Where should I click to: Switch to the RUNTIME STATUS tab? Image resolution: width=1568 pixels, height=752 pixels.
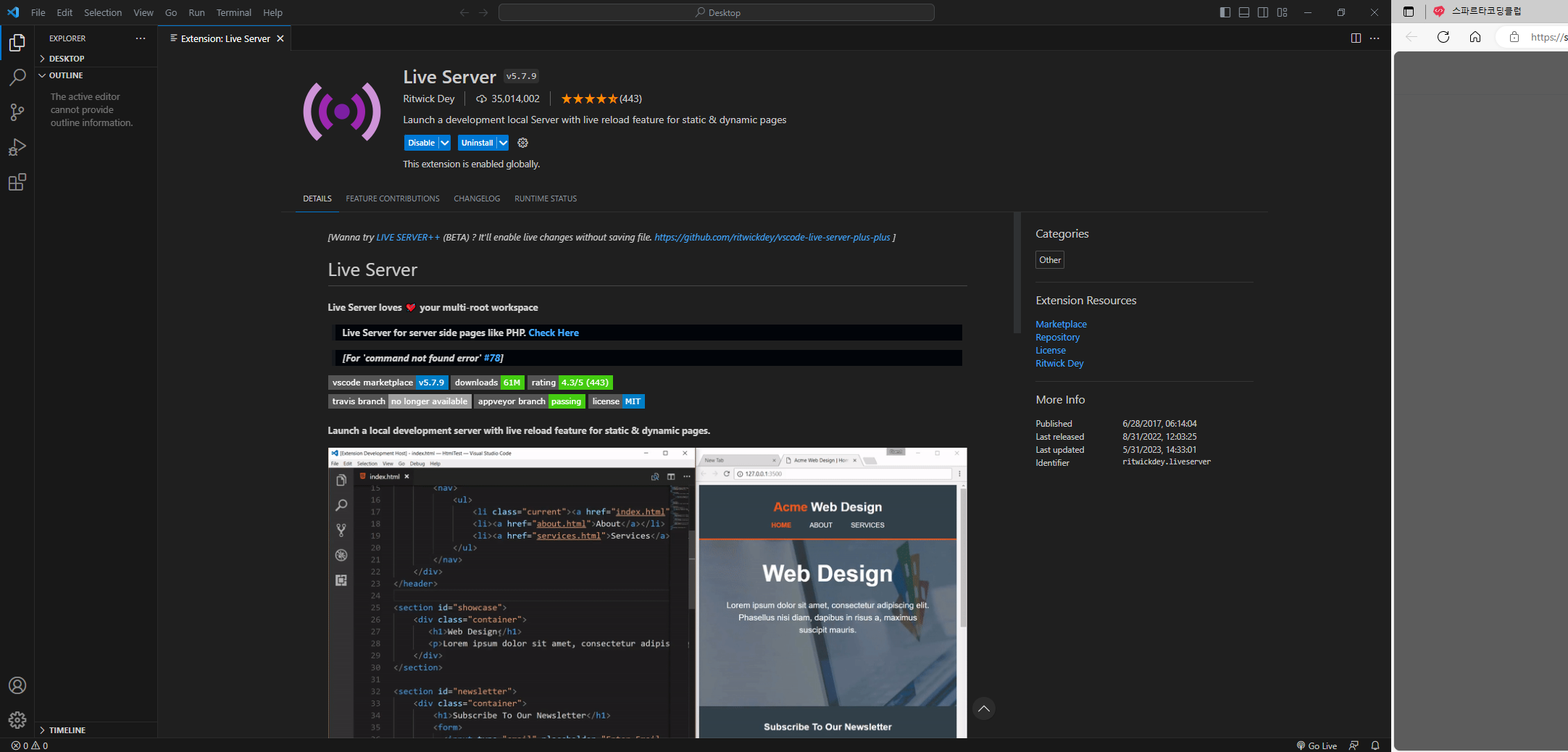pos(546,199)
